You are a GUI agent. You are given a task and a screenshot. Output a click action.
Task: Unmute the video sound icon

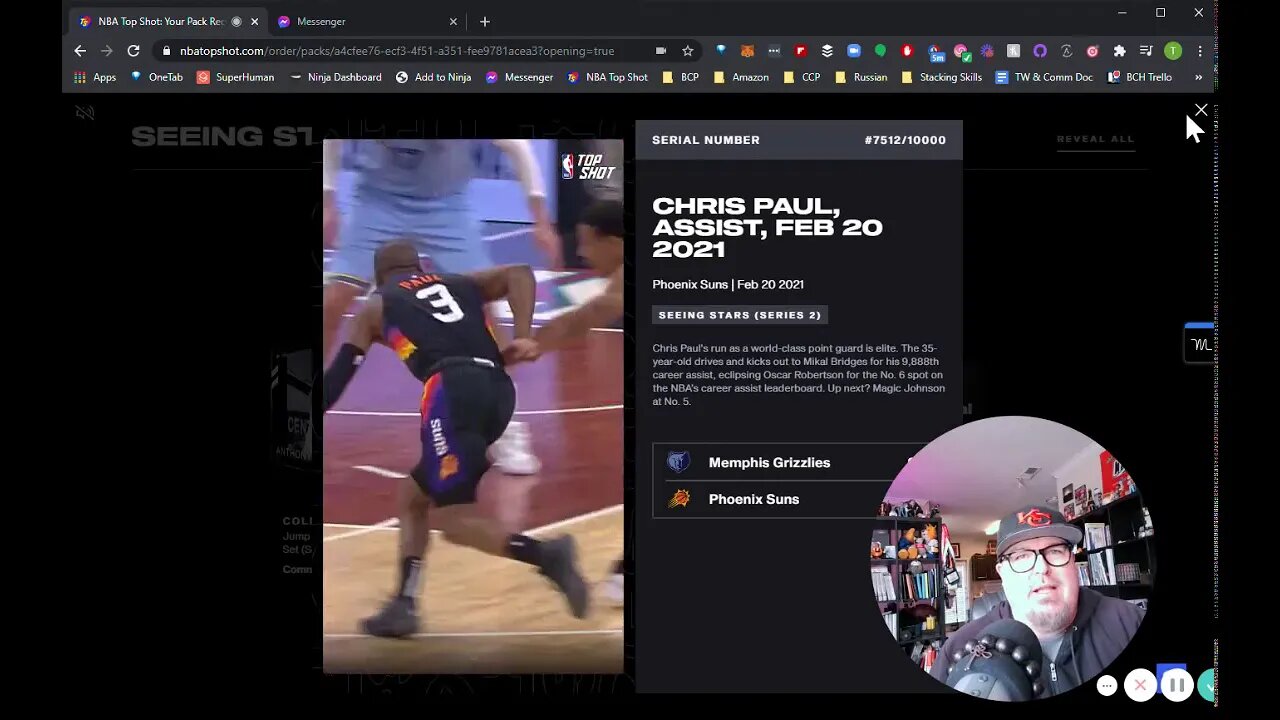(85, 113)
